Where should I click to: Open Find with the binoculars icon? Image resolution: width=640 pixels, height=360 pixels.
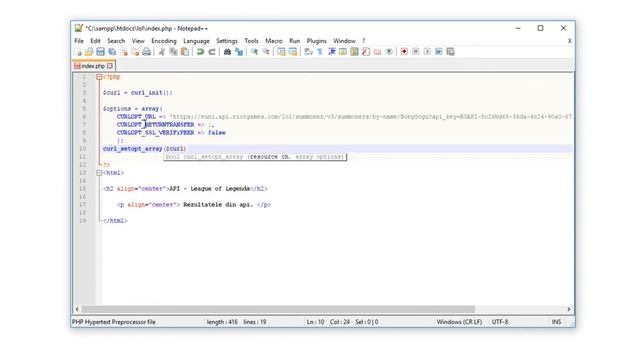[x=227, y=52]
